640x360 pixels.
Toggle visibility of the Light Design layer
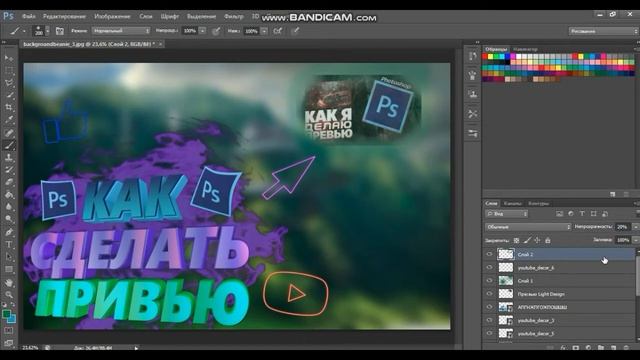489,294
